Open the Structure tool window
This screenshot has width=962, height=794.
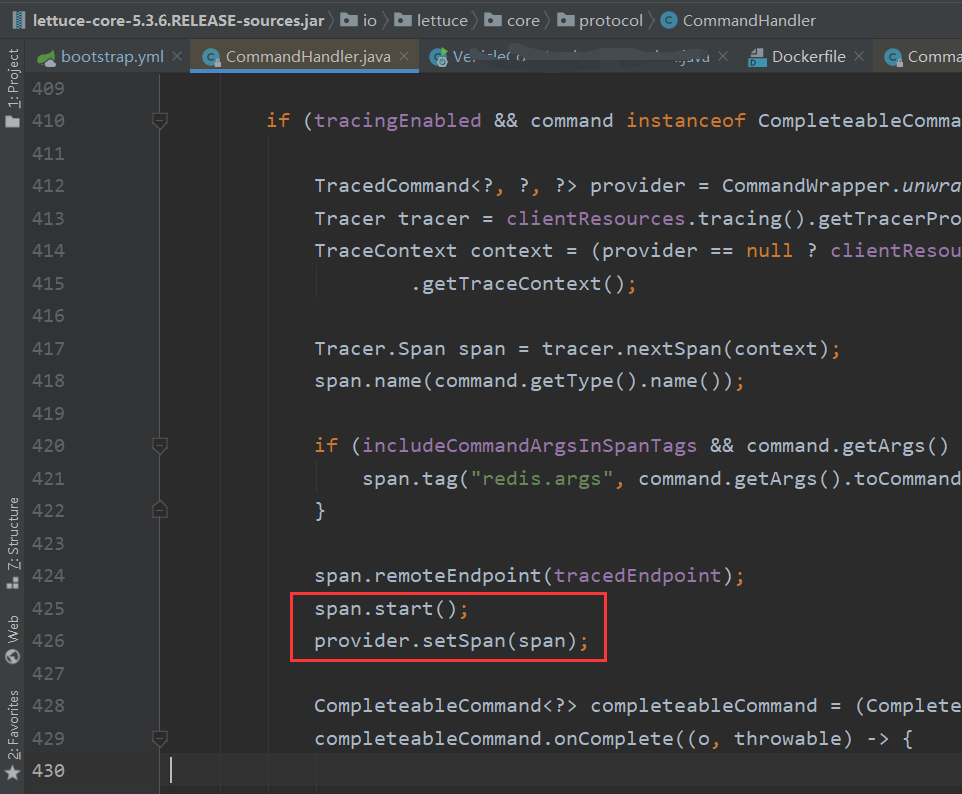tap(12, 543)
